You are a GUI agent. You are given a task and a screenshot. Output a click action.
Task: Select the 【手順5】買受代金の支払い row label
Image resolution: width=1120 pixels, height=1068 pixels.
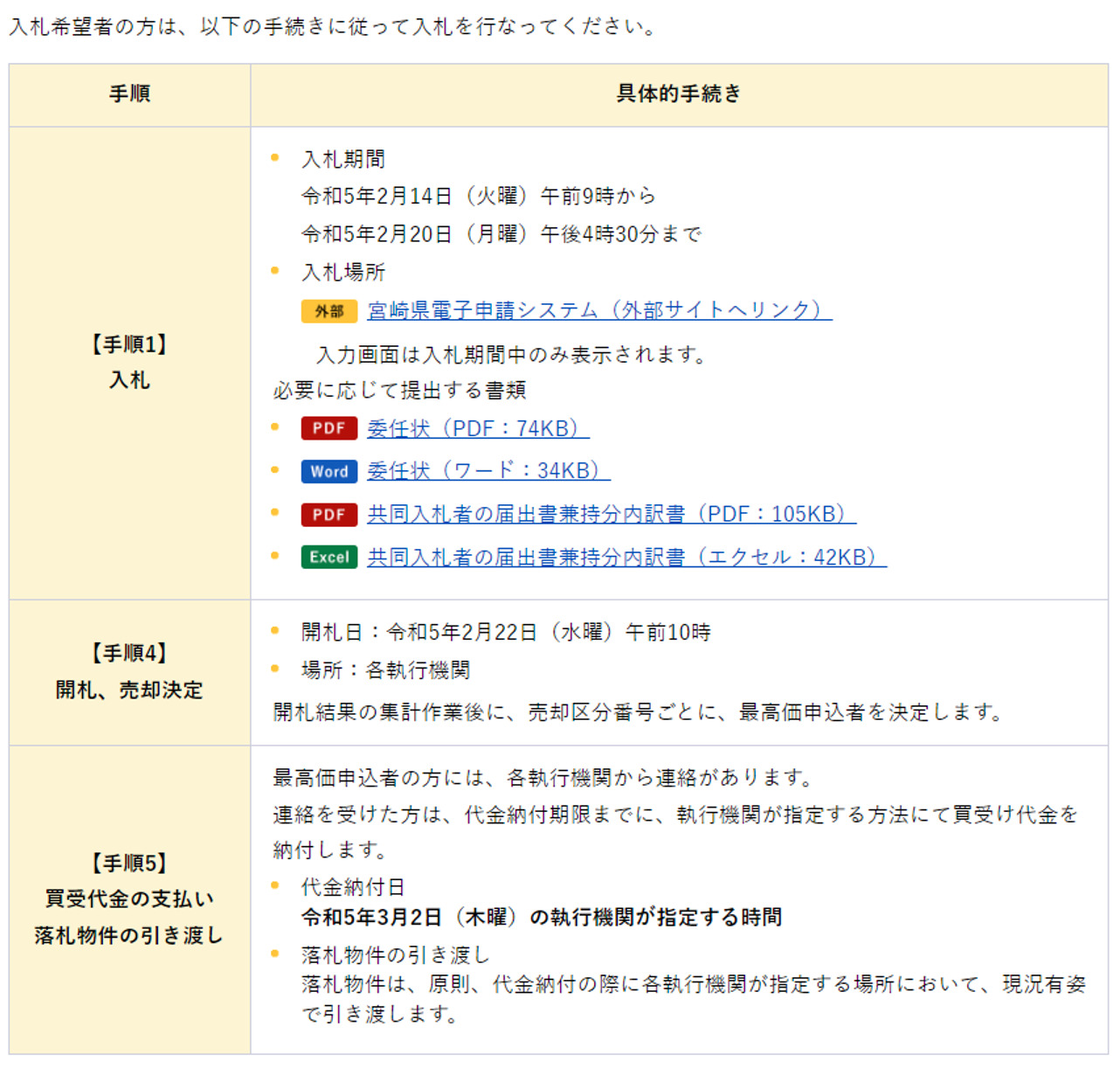(x=129, y=899)
